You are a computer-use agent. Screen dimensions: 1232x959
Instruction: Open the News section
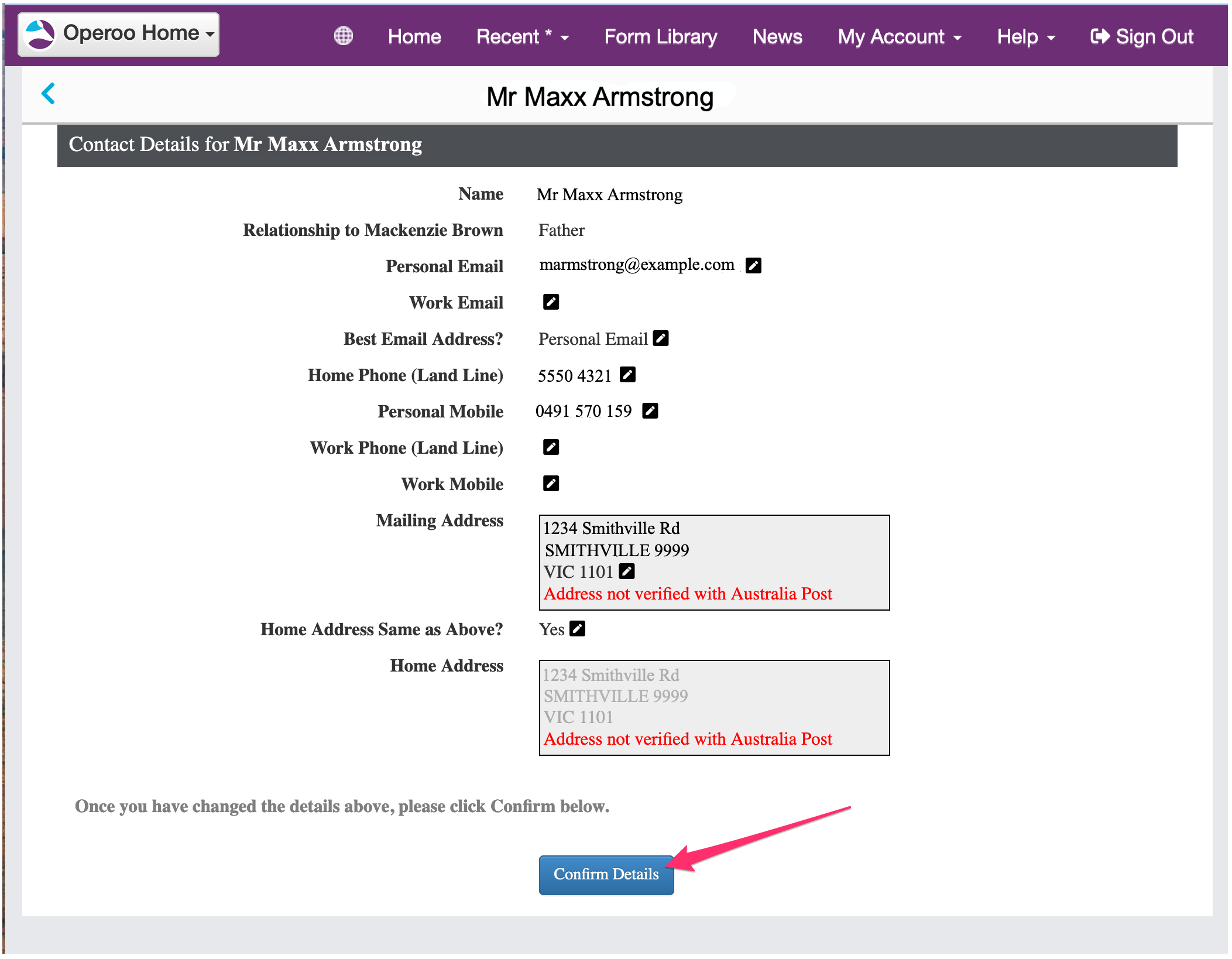pos(777,37)
